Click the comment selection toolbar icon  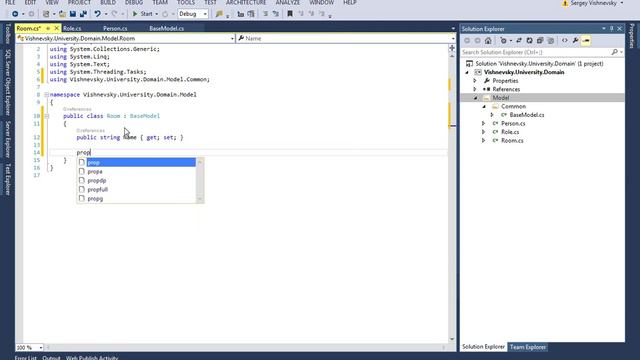(265, 14)
